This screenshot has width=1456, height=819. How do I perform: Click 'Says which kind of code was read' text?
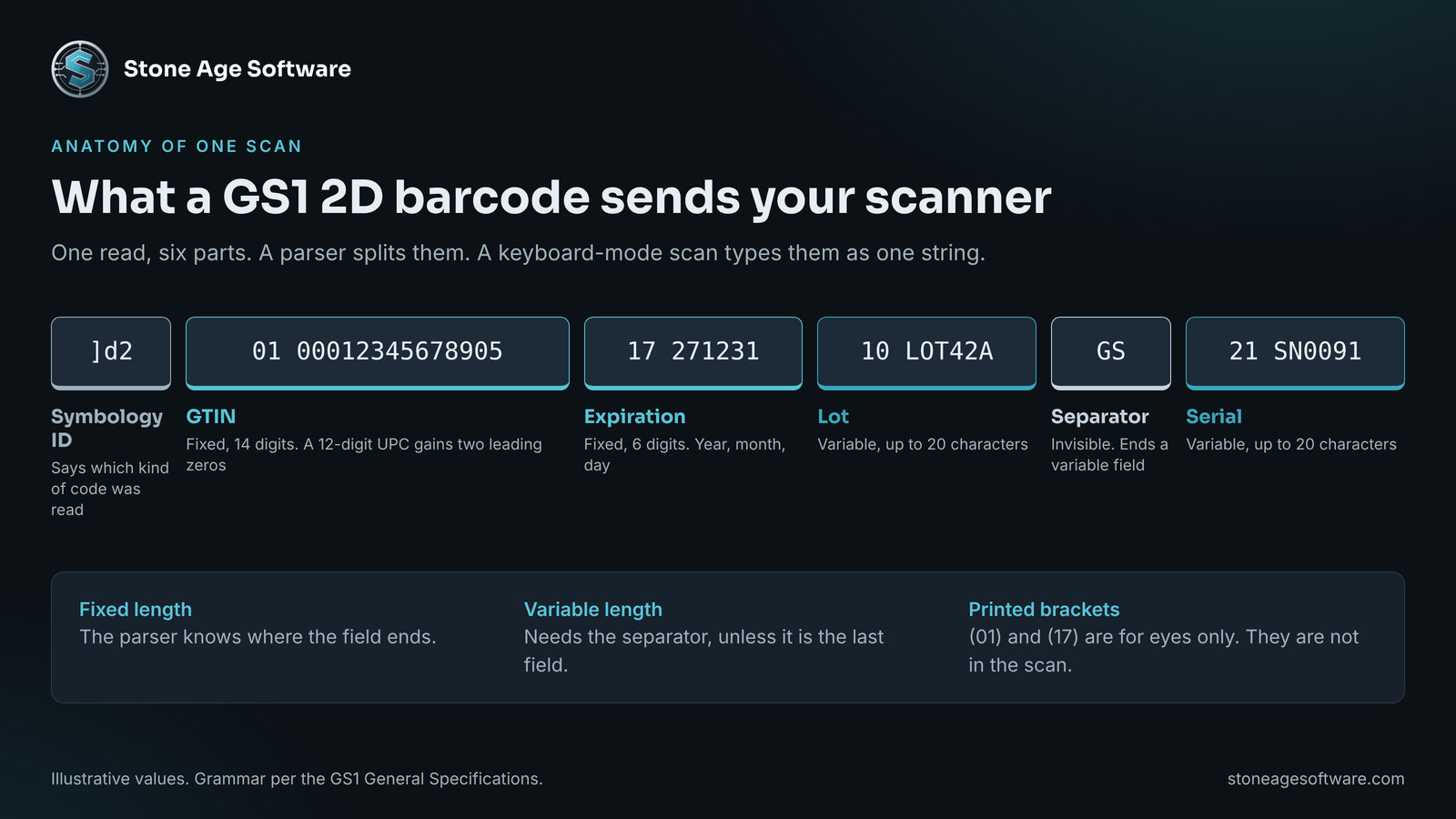pos(110,489)
